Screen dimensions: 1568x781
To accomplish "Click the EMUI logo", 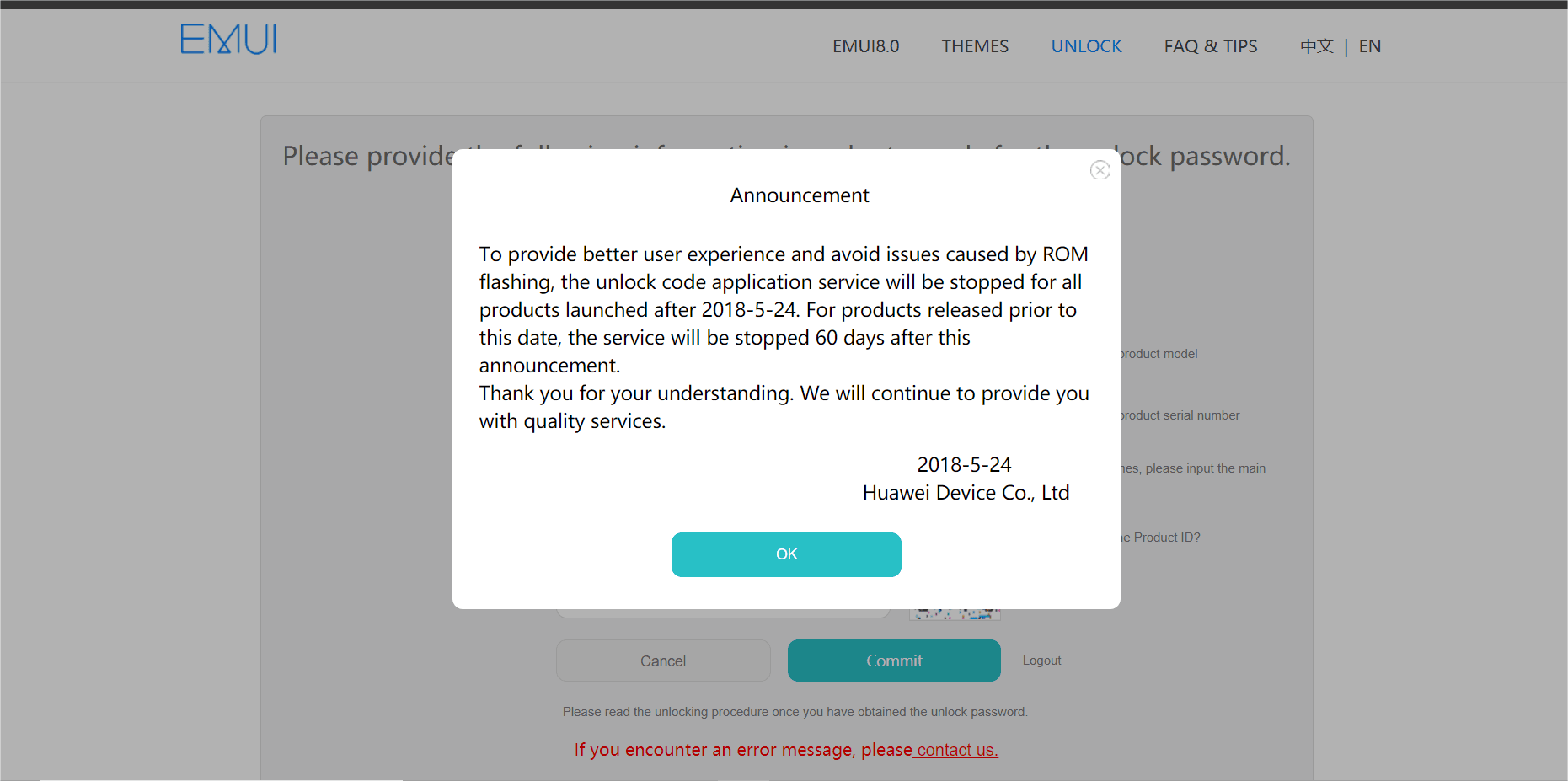I will (228, 40).
